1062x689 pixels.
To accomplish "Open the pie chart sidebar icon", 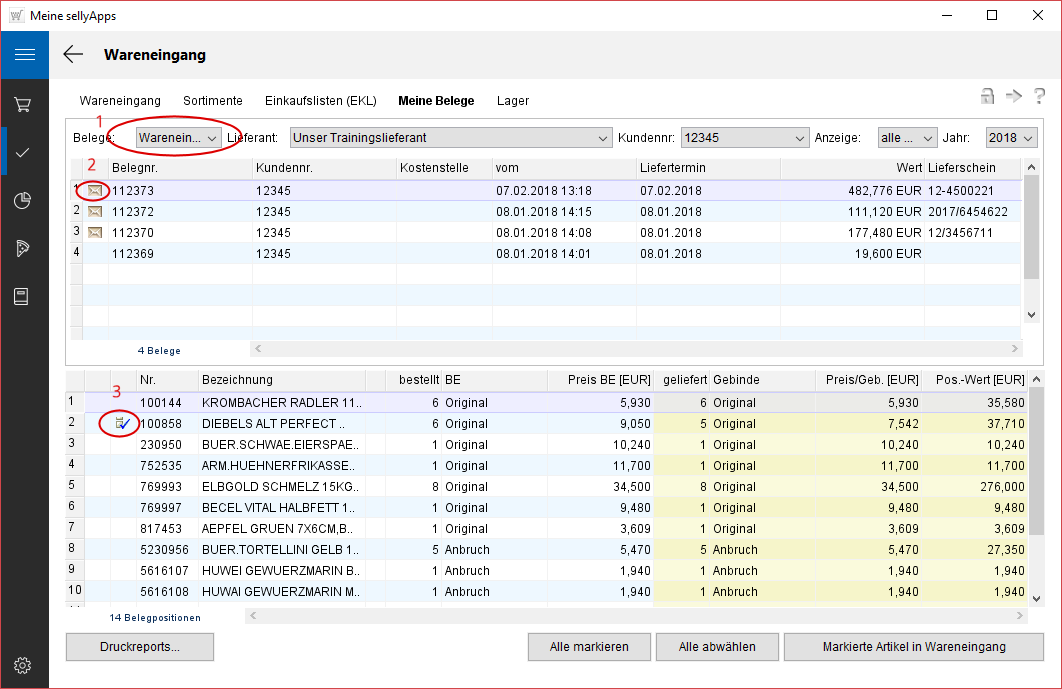I will point(24,201).
